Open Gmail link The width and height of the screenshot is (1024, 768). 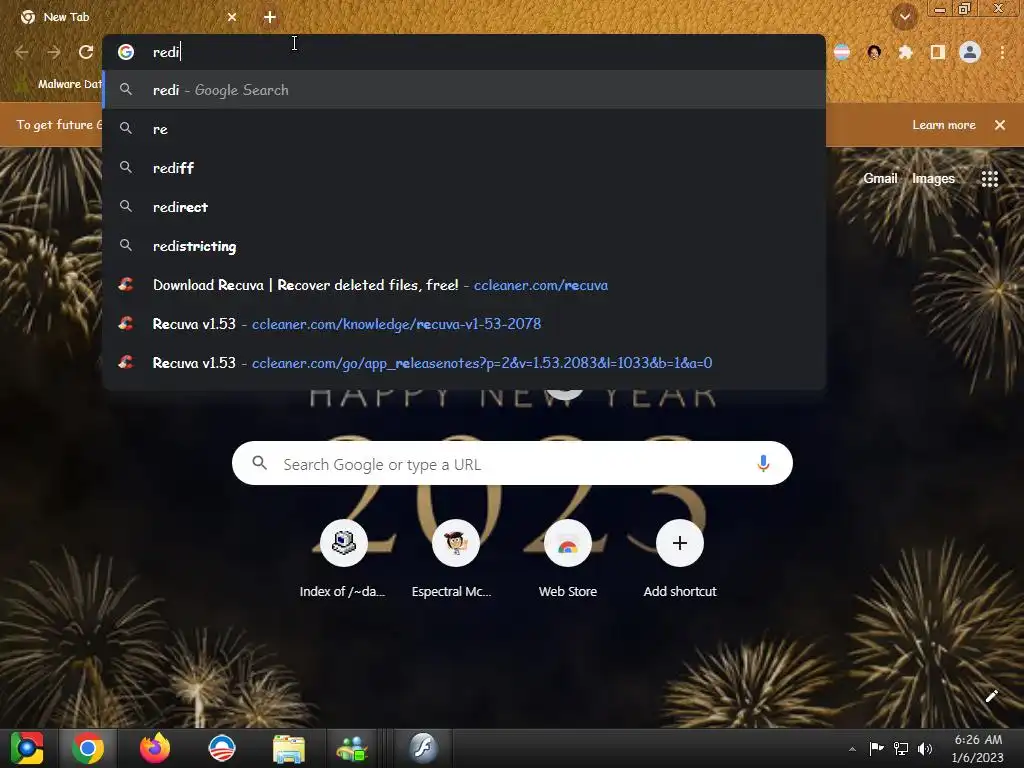pos(880,178)
